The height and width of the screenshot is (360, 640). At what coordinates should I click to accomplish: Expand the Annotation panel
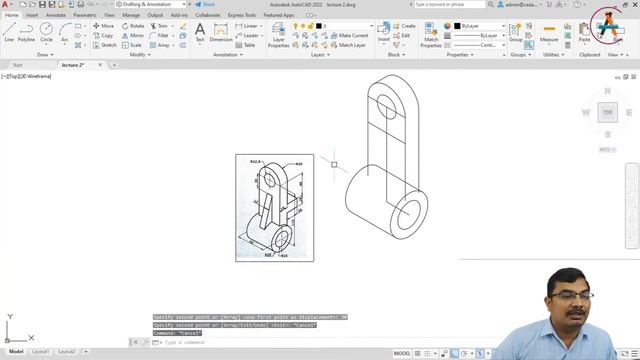coord(228,55)
